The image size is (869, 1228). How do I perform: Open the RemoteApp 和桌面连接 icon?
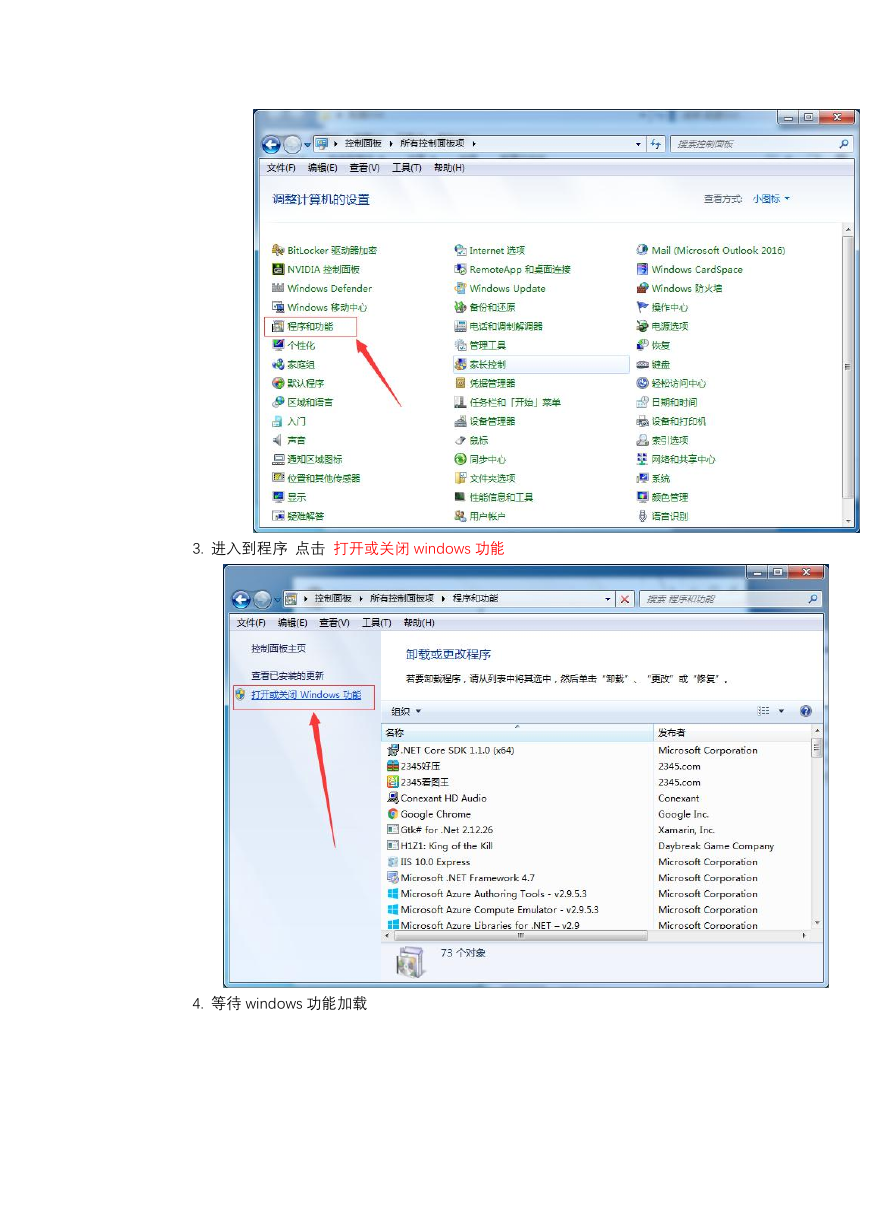(460, 269)
